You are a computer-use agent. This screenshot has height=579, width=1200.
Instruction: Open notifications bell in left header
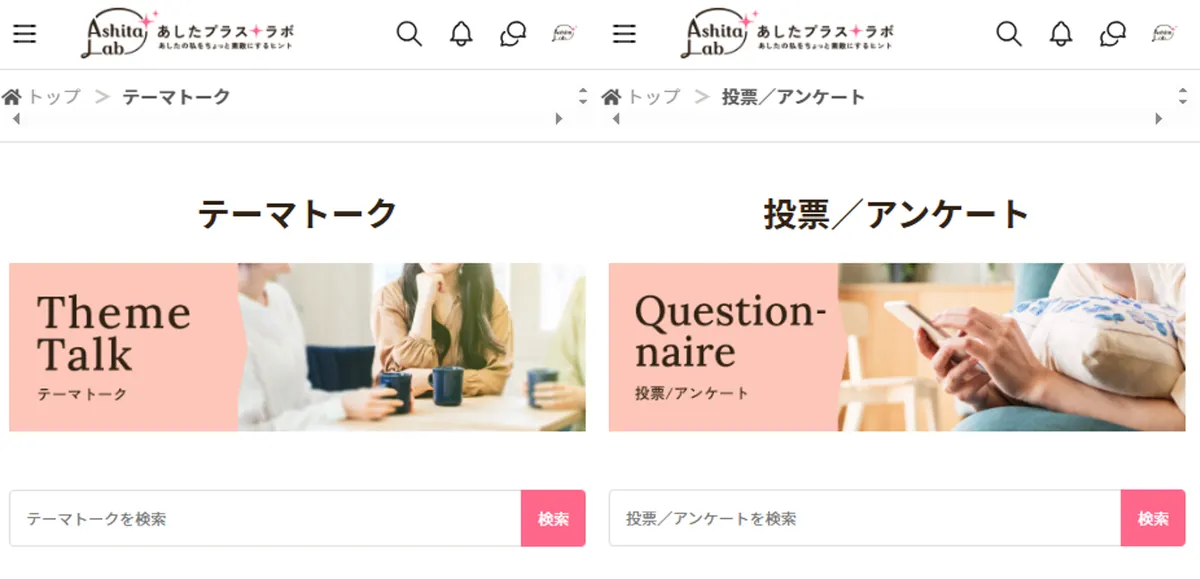point(461,34)
